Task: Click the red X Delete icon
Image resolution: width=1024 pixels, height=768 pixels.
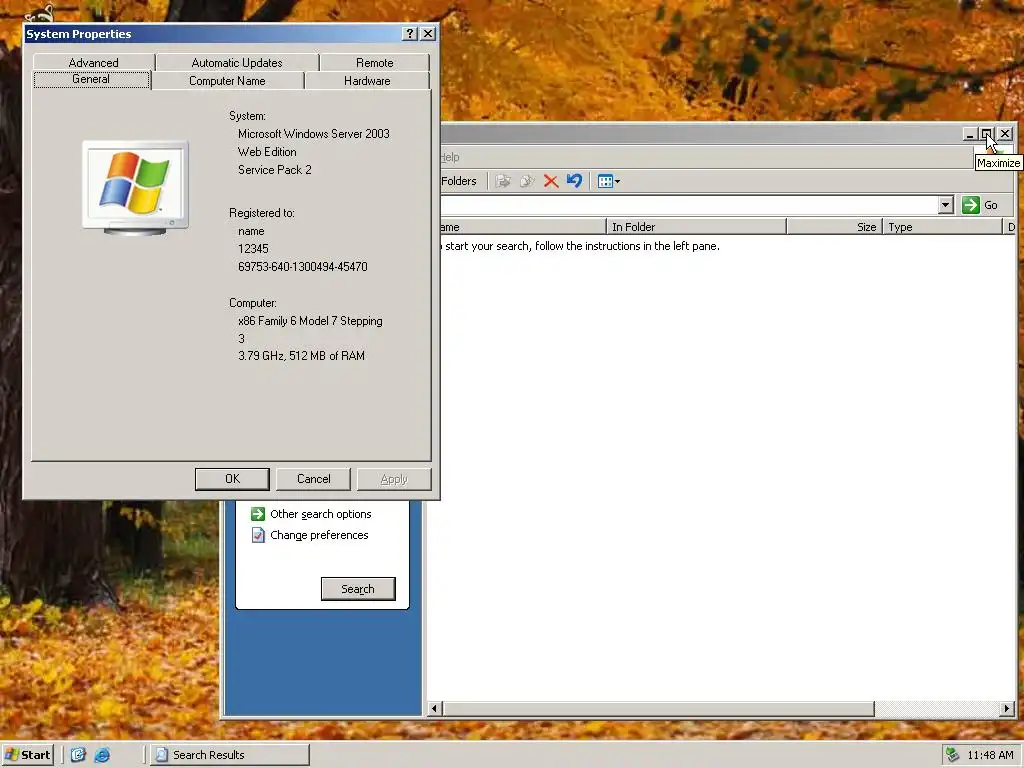Action: tap(551, 181)
